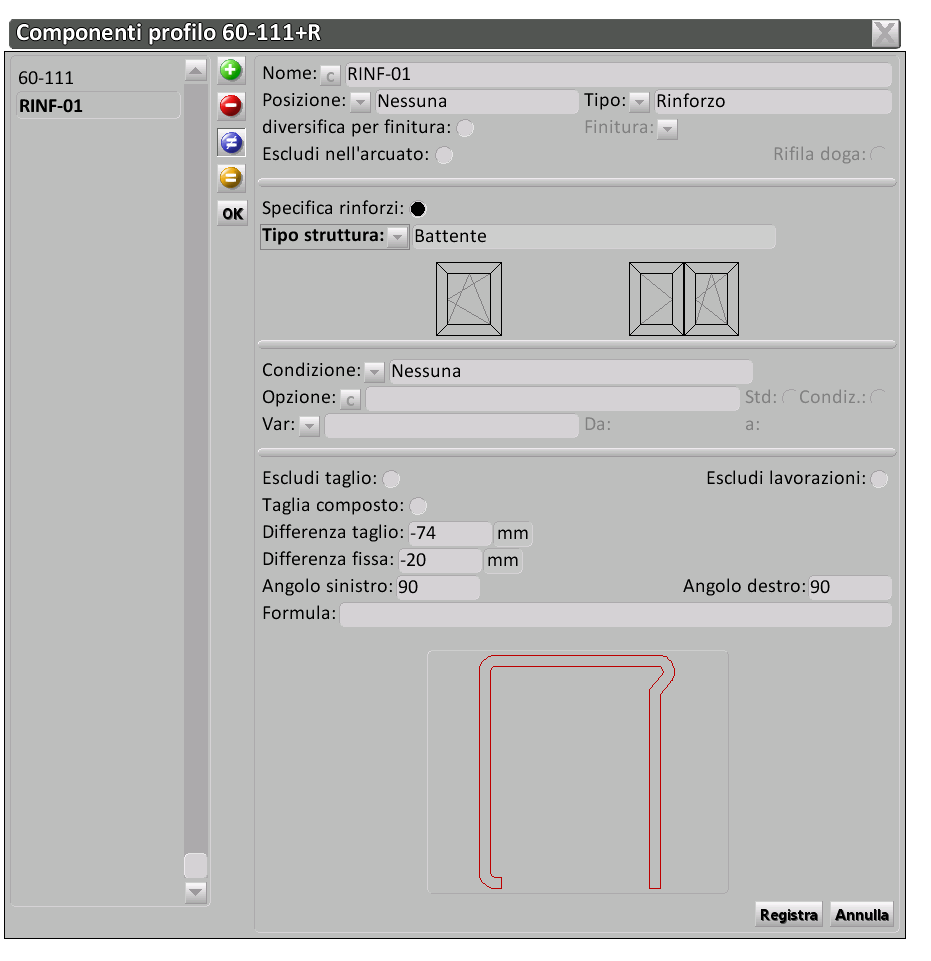The height and width of the screenshot is (961, 931).
Task: Toggle Taglia composto option
Action: (x=419, y=506)
